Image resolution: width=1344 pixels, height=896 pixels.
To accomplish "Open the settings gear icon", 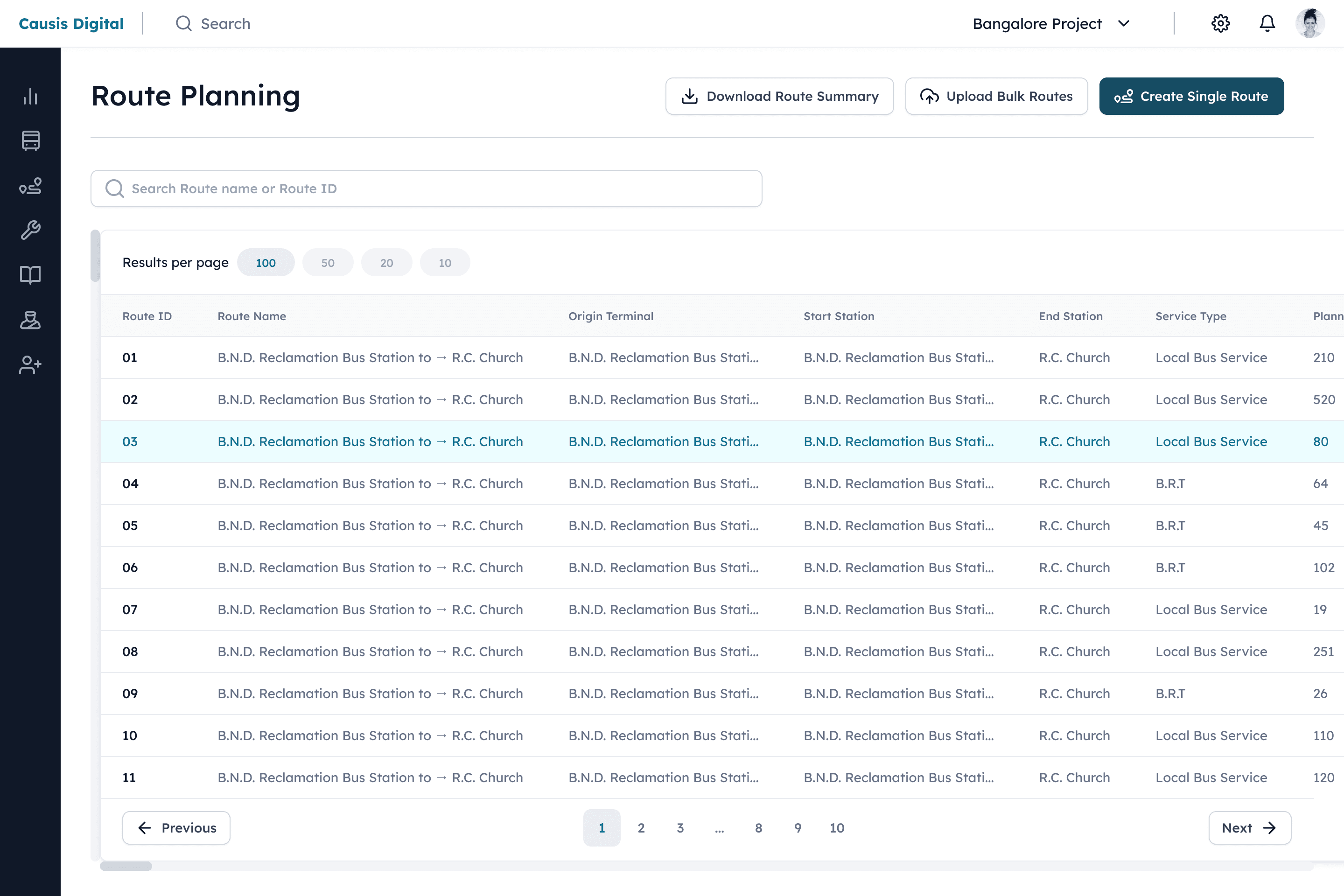I will coord(1220,23).
